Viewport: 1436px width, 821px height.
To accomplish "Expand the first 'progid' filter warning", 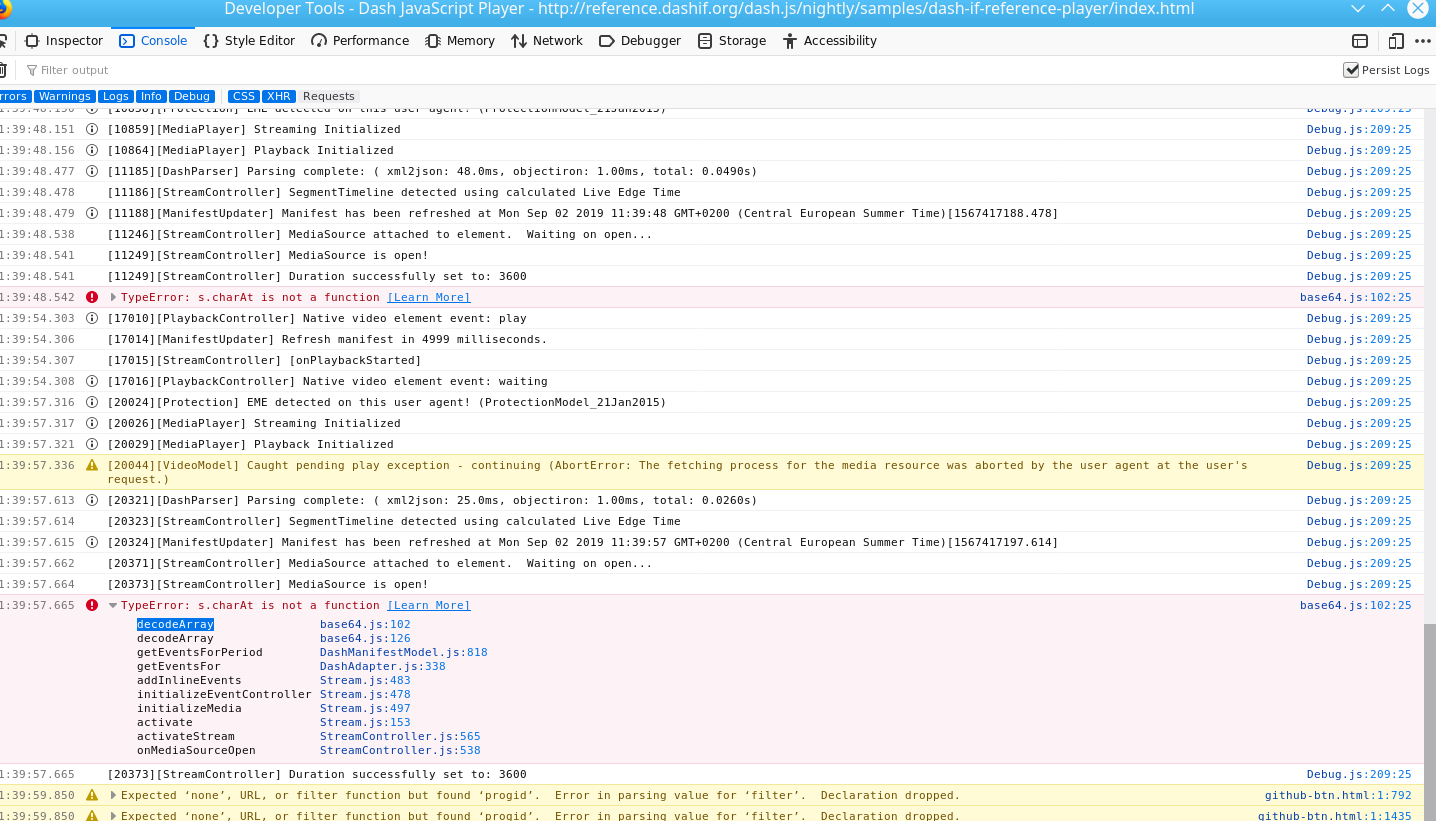I will point(113,796).
